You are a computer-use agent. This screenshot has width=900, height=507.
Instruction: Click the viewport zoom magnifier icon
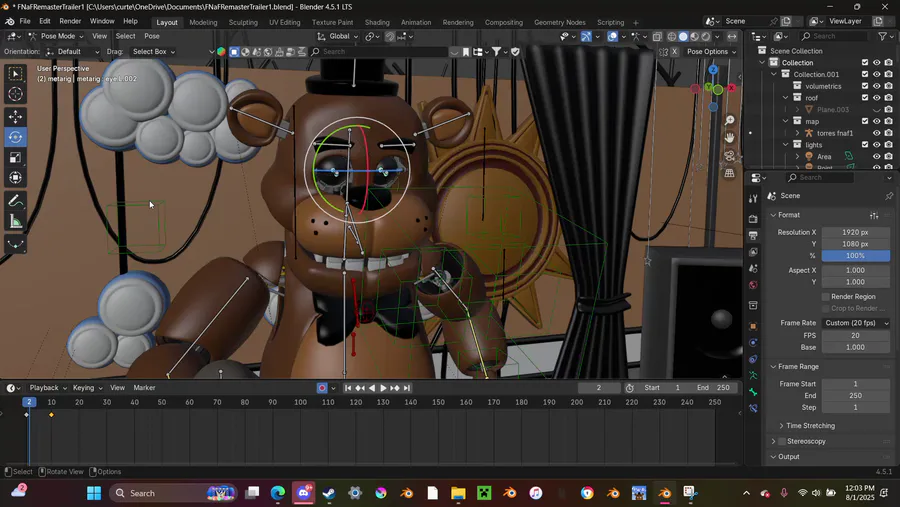coord(730,121)
